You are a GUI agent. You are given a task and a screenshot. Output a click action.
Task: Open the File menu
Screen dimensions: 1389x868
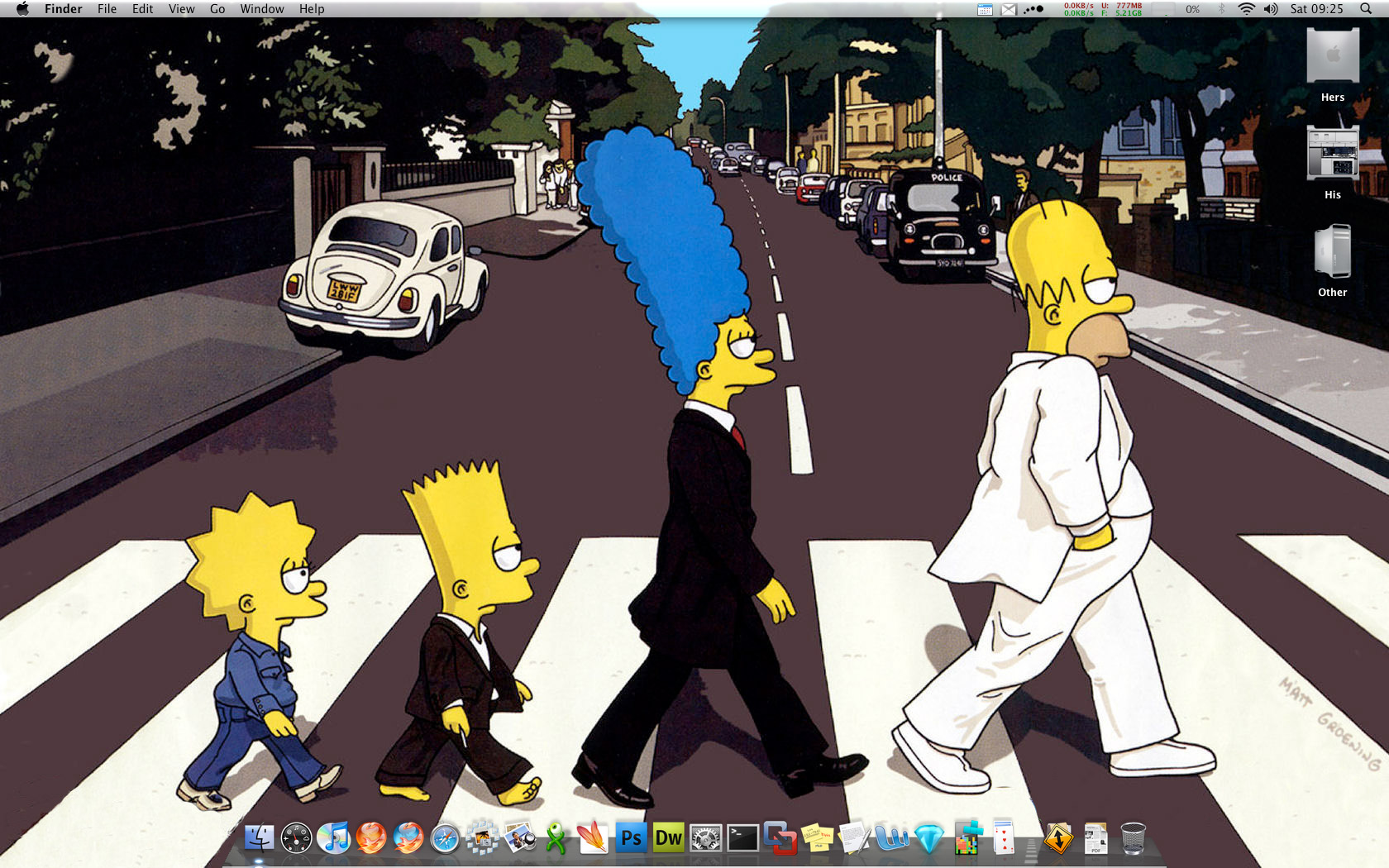tap(107, 9)
